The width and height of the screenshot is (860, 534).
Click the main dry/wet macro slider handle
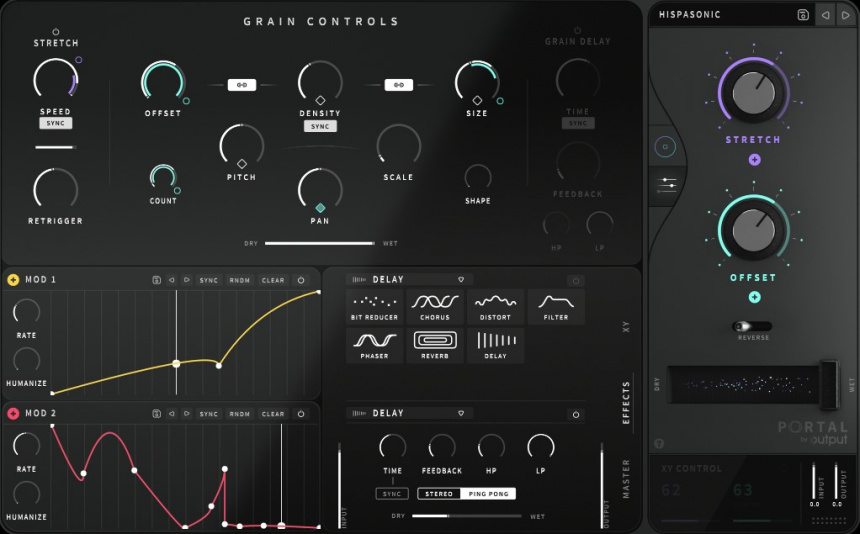tap(829, 385)
